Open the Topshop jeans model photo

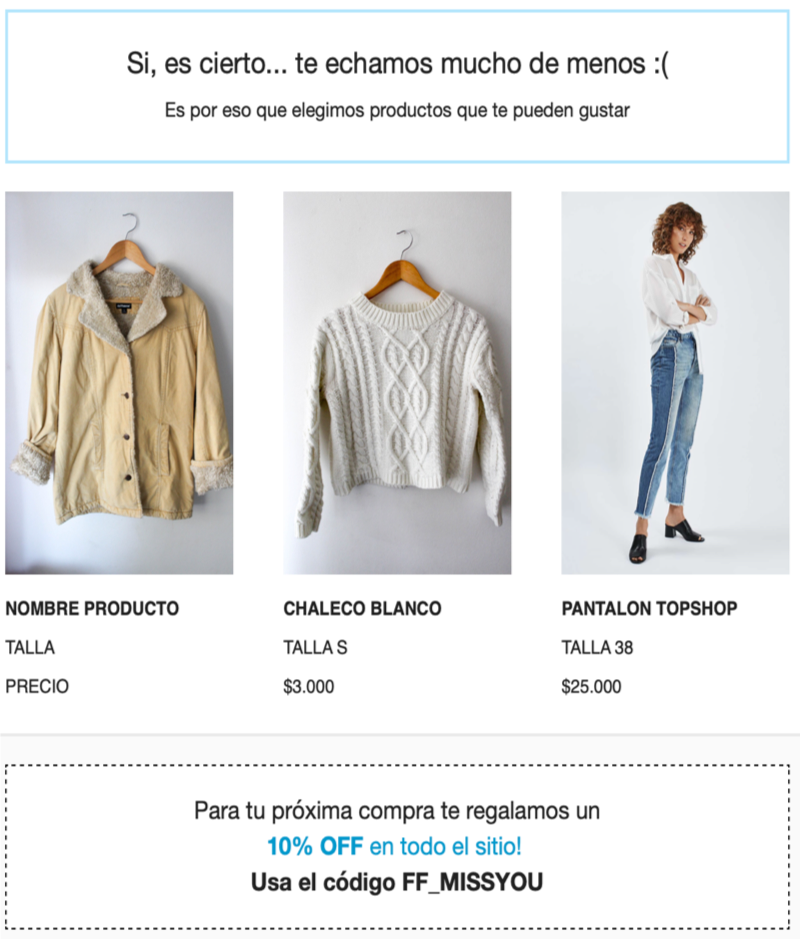click(x=675, y=383)
